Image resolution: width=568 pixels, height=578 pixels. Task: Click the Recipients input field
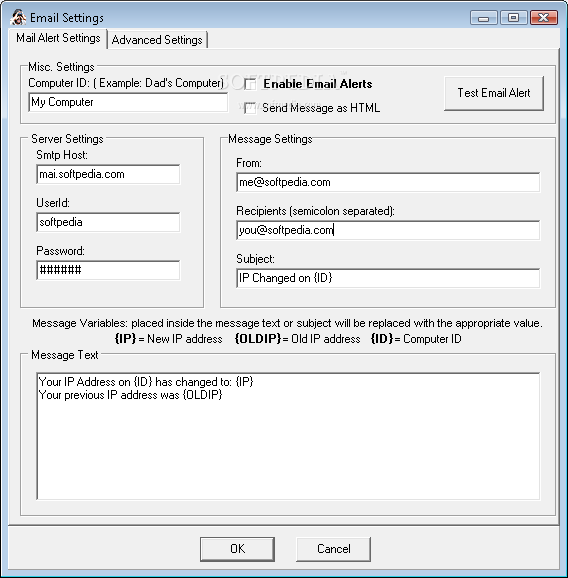pos(388,230)
